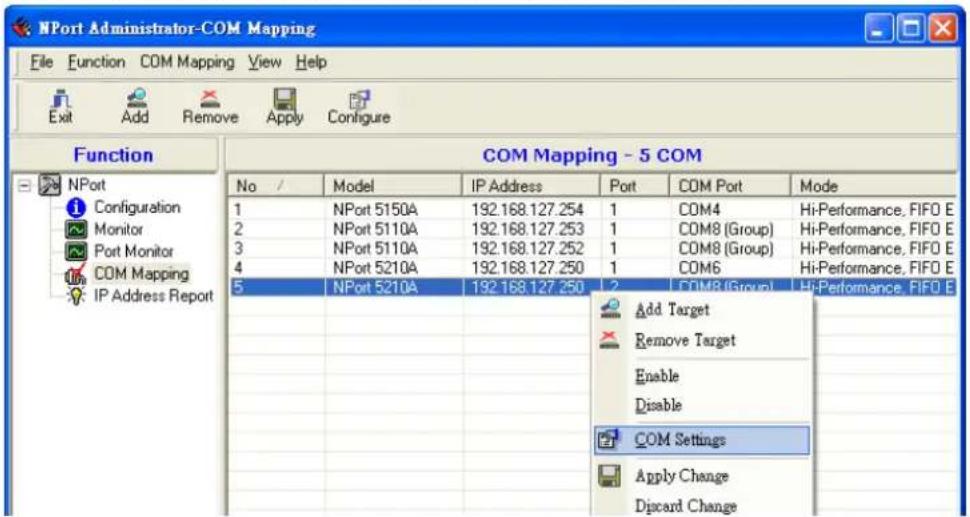
Task: Click NPort 5110A model in row 3
Action: click(376, 249)
